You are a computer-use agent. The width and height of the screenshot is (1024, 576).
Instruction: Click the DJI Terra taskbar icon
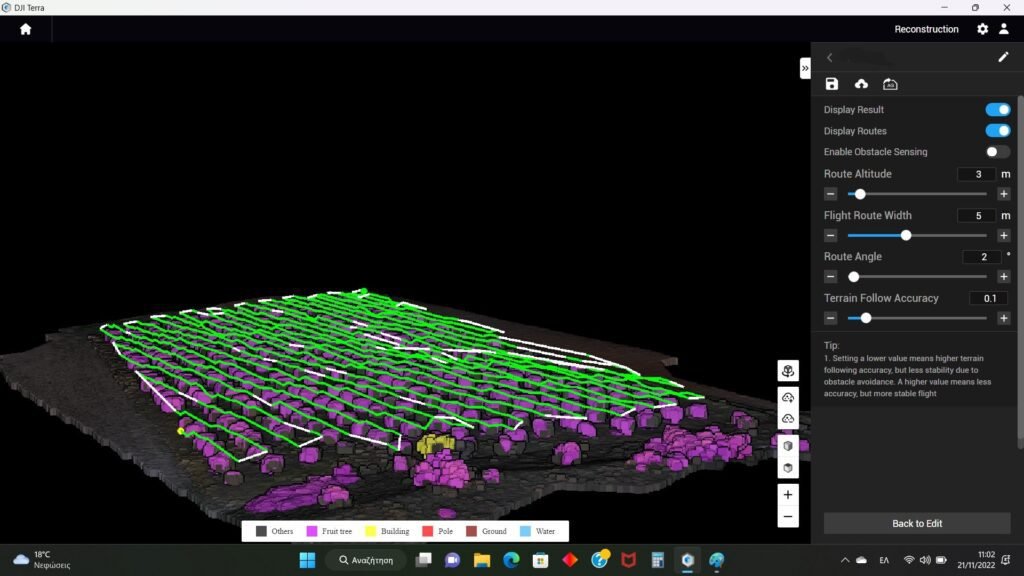pos(687,560)
